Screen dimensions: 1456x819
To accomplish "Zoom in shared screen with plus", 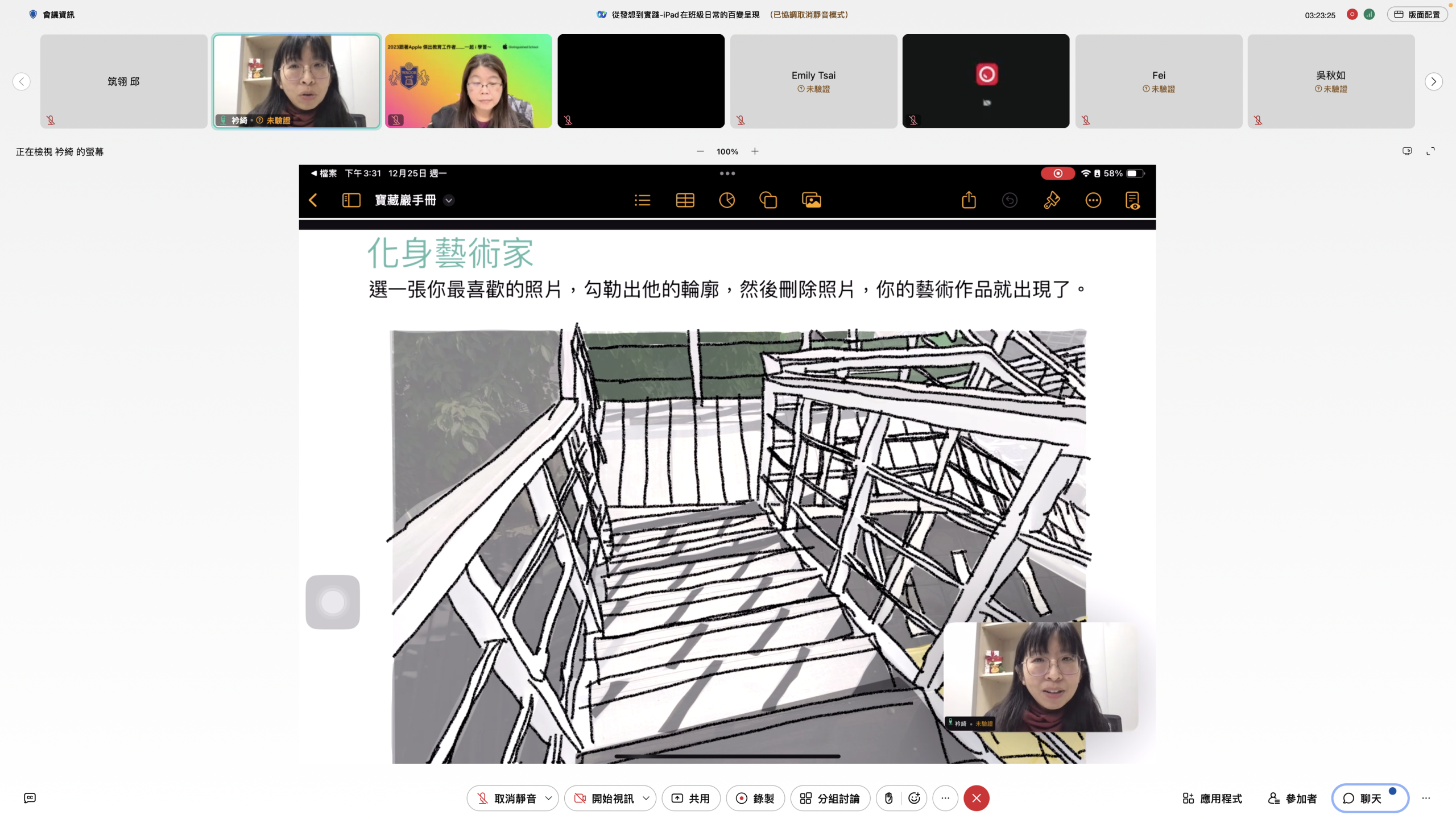I will tap(755, 151).
